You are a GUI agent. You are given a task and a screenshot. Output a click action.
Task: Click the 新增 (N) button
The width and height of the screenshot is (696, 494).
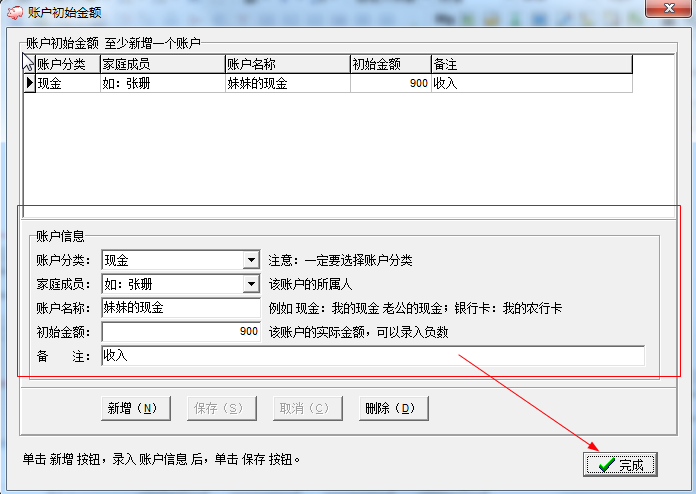[136, 408]
